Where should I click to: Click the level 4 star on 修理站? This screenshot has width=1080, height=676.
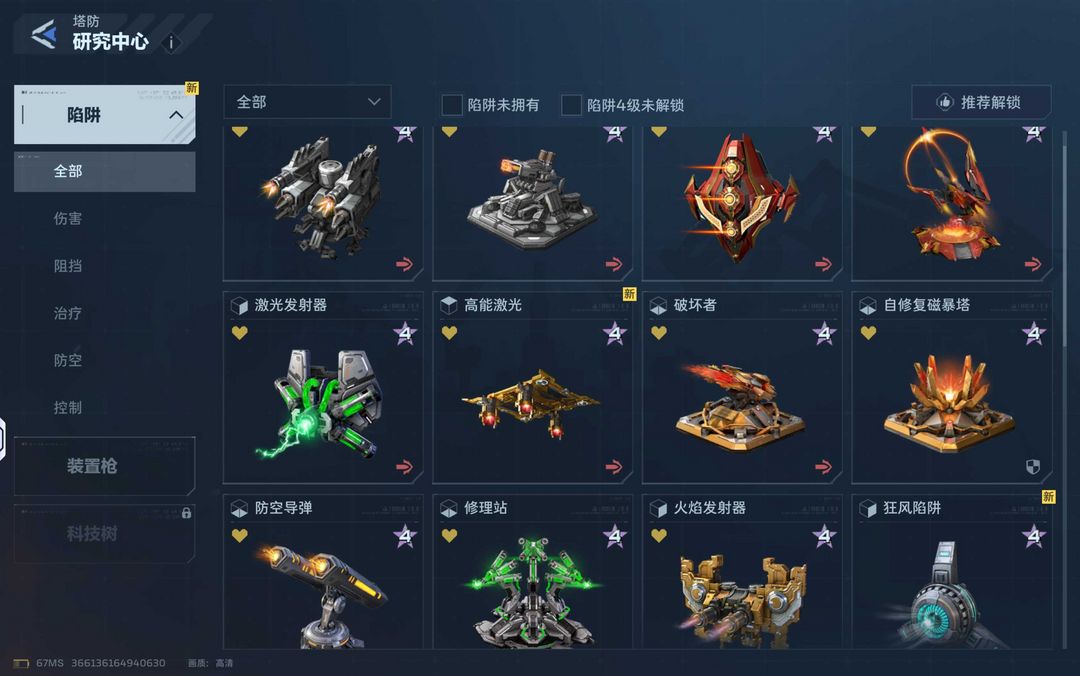614,536
